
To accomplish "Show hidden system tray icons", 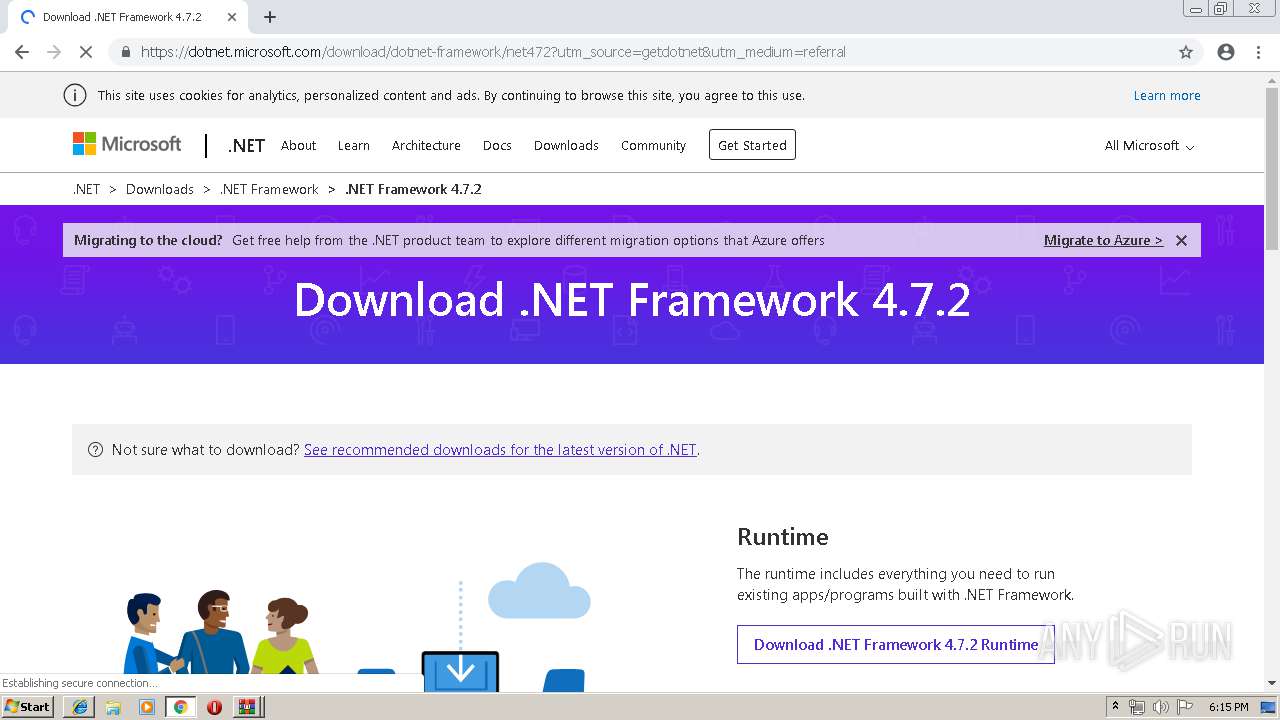I will pyautogui.click(x=1115, y=707).
